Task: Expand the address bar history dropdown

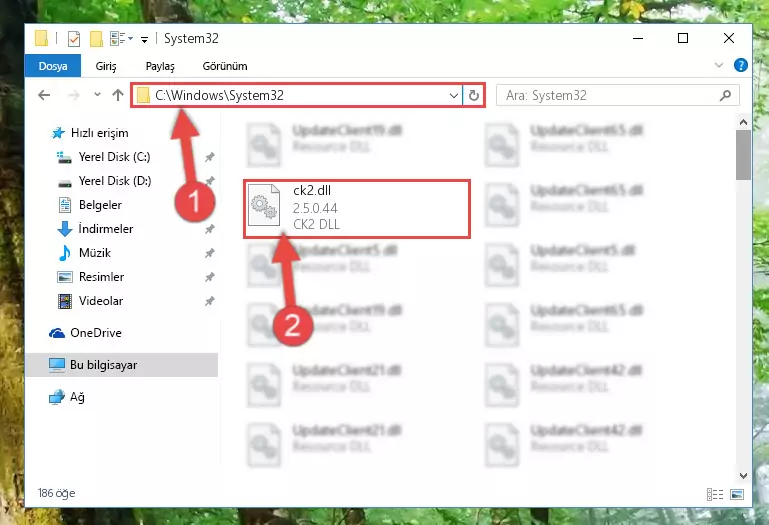Action: pyautogui.click(x=454, y=95)
